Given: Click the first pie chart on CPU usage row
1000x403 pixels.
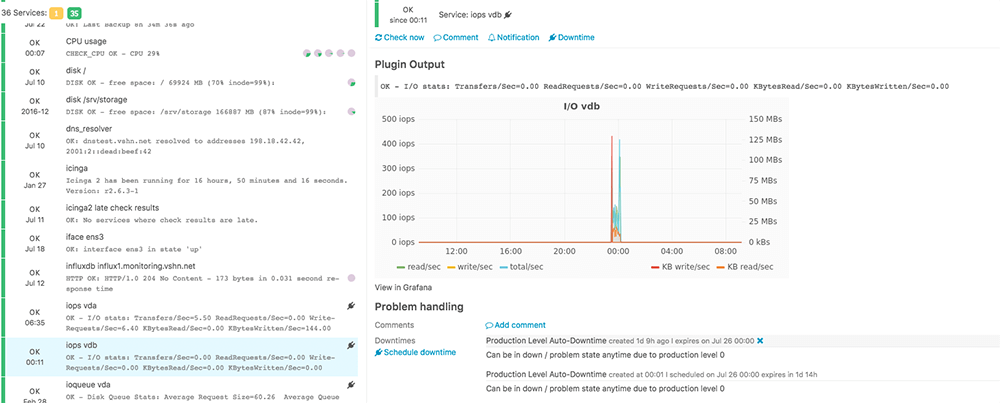Looking at the screenshot, I should [x=307, y=53].
